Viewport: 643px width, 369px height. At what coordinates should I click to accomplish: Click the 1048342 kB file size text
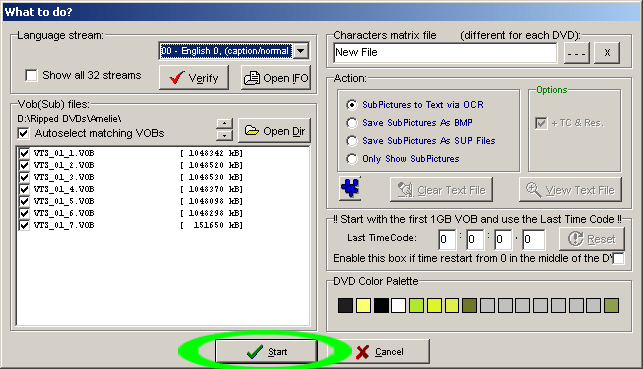coord(211,153)
